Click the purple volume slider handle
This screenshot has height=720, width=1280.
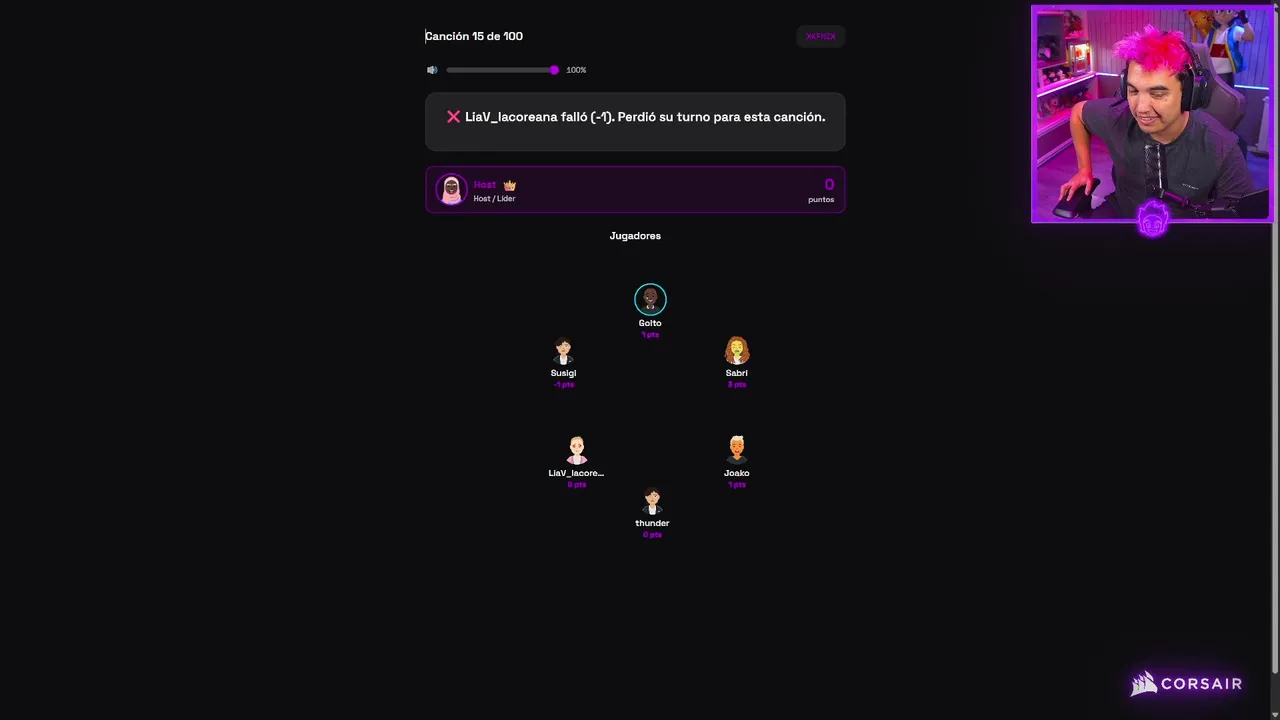coord(554,70)
